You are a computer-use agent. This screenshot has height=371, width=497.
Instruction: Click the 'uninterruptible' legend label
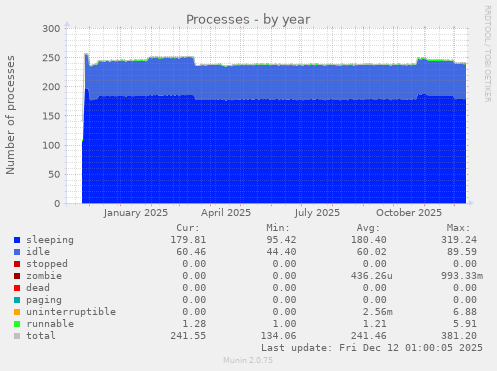pos(71,312)
